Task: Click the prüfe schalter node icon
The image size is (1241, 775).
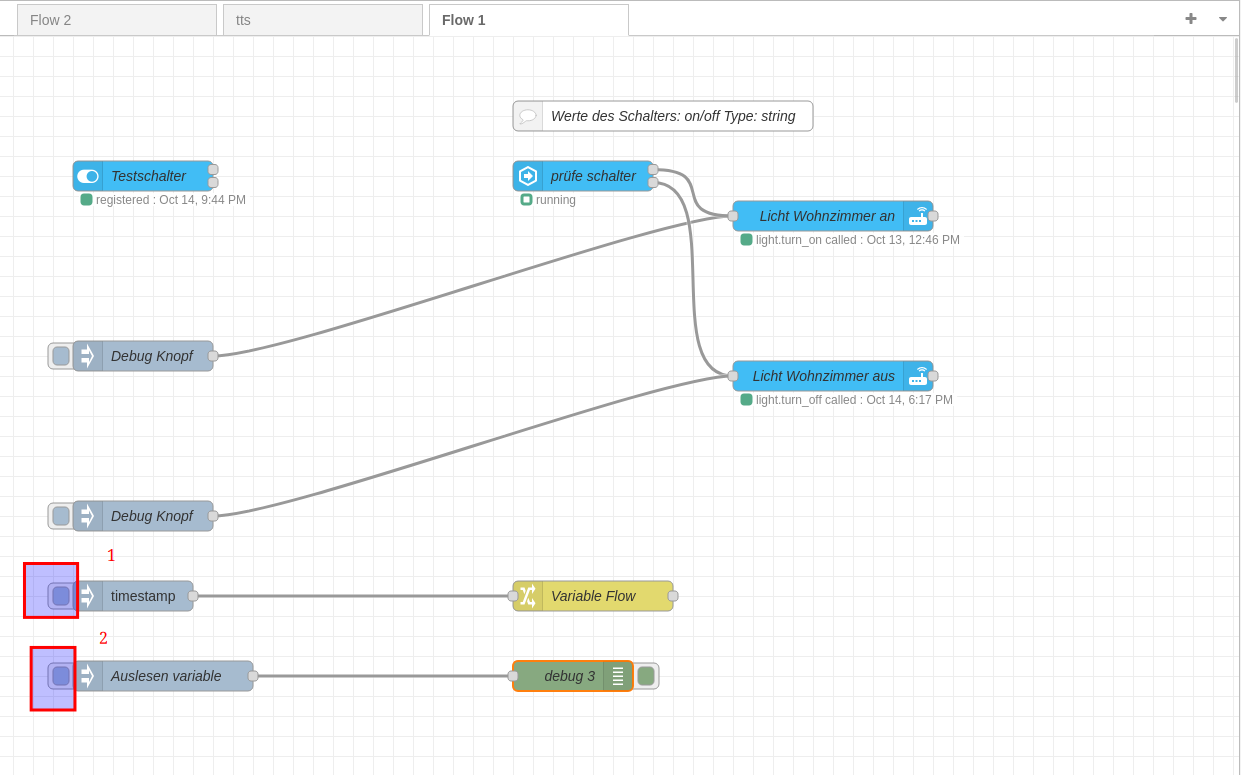Action: [528, 176]
